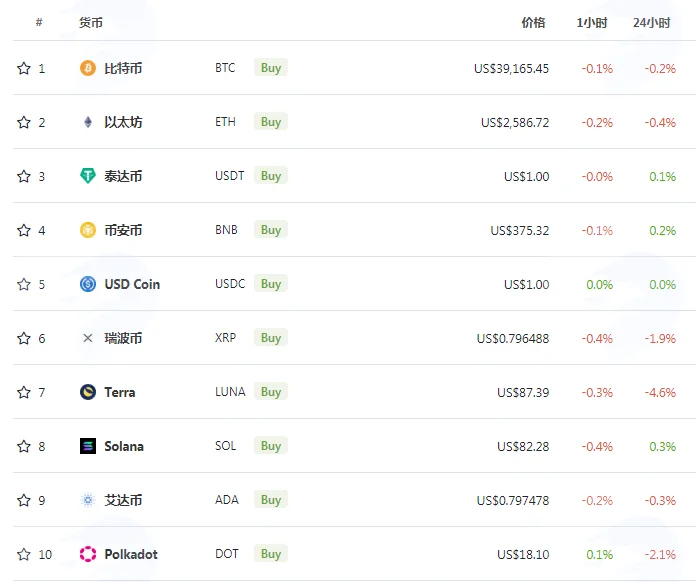Sort by the 1小时 column header
The width and height of the screenshot is (696, 582).
point(592,23)
